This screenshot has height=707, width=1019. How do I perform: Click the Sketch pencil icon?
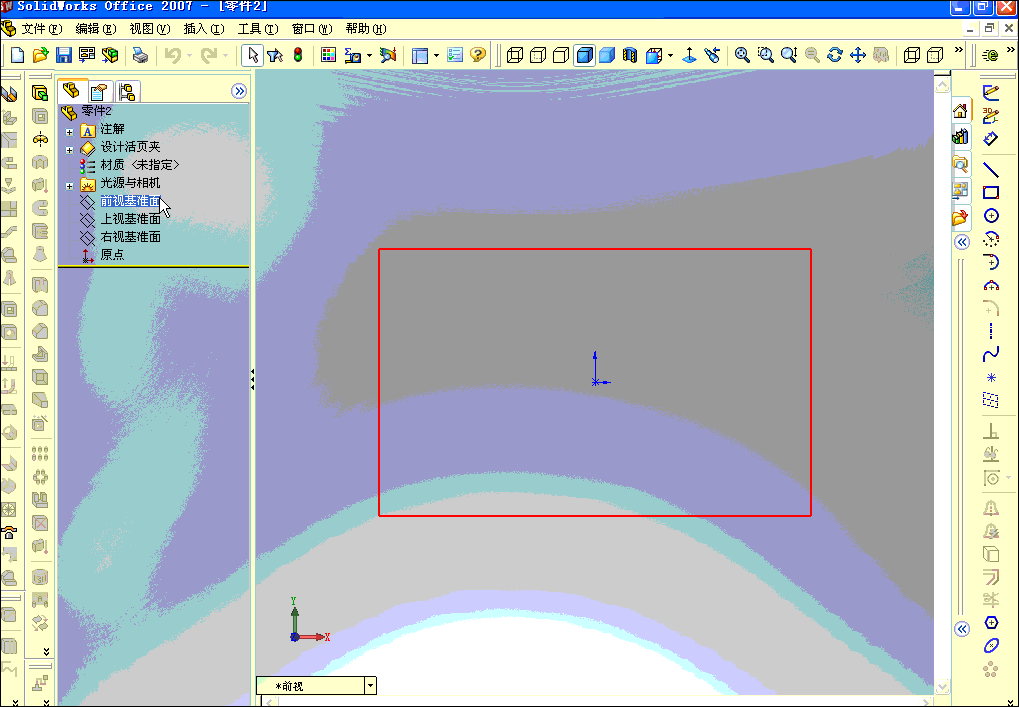tap(990, 92)
